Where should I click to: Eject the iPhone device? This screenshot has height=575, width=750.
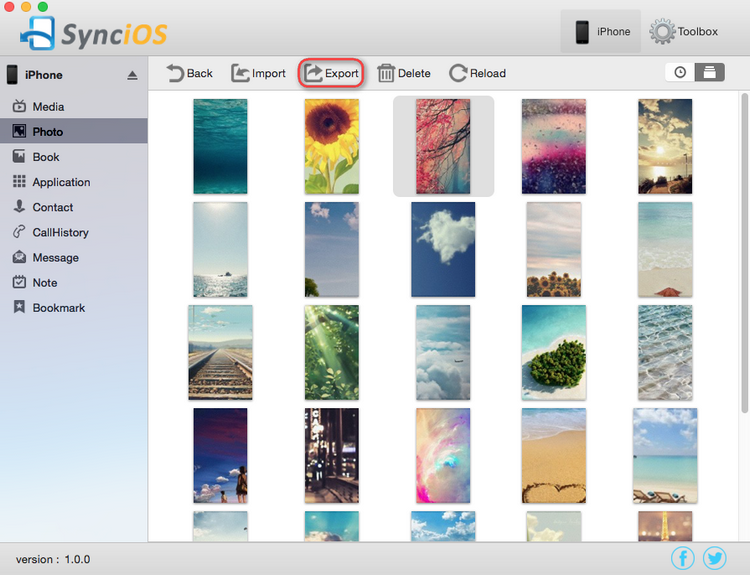pyautogui.click(x=132, y=75)
